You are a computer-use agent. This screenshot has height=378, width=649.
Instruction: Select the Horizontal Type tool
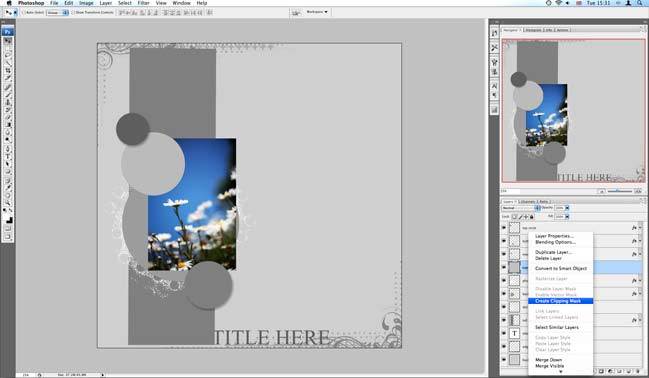click(x=8, y=156)
